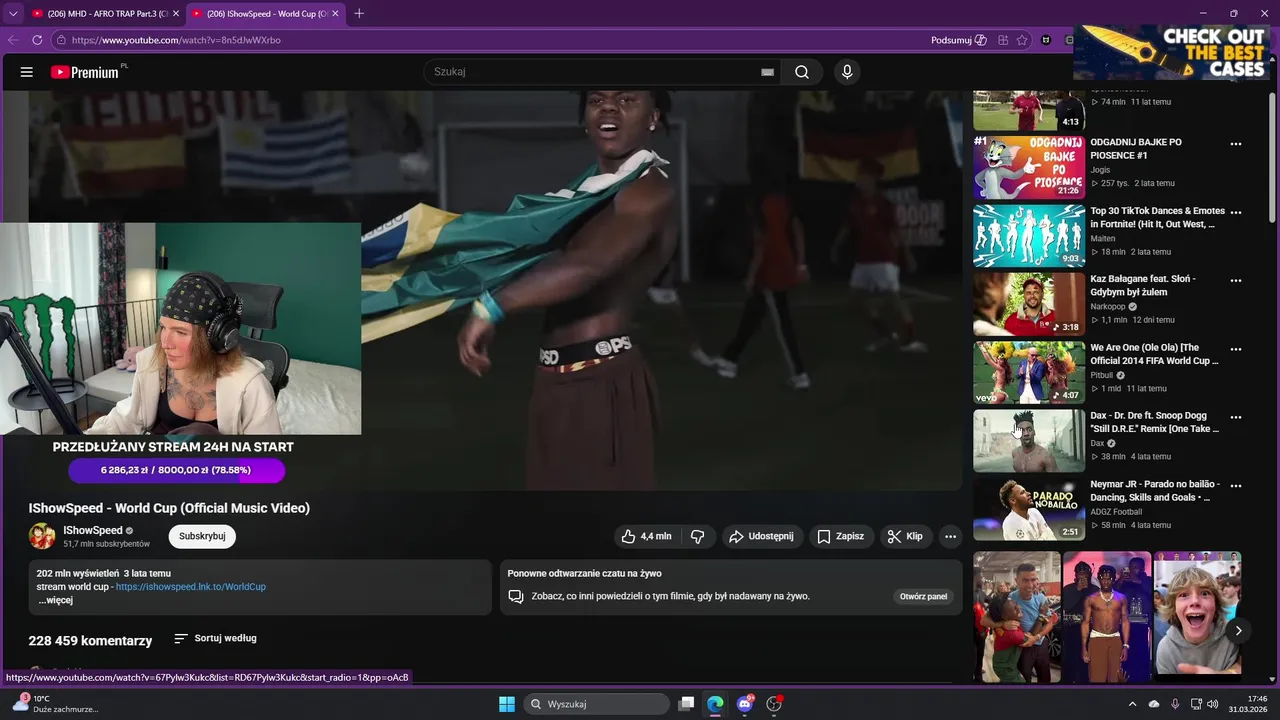Click the Wyszukaj taskbar search box
The image size is (1280, 720).
click(597, 704)
